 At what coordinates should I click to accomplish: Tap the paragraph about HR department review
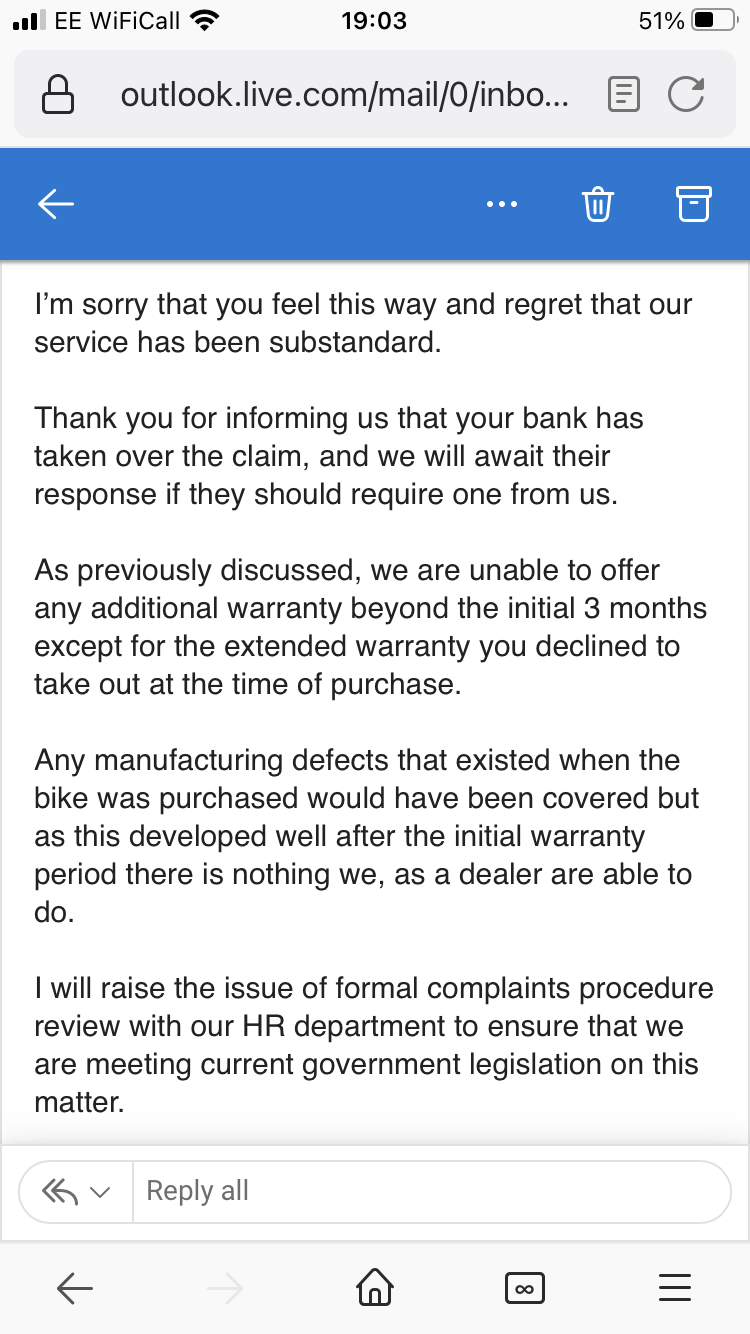pyautogui.click(x=374, y=1046)
